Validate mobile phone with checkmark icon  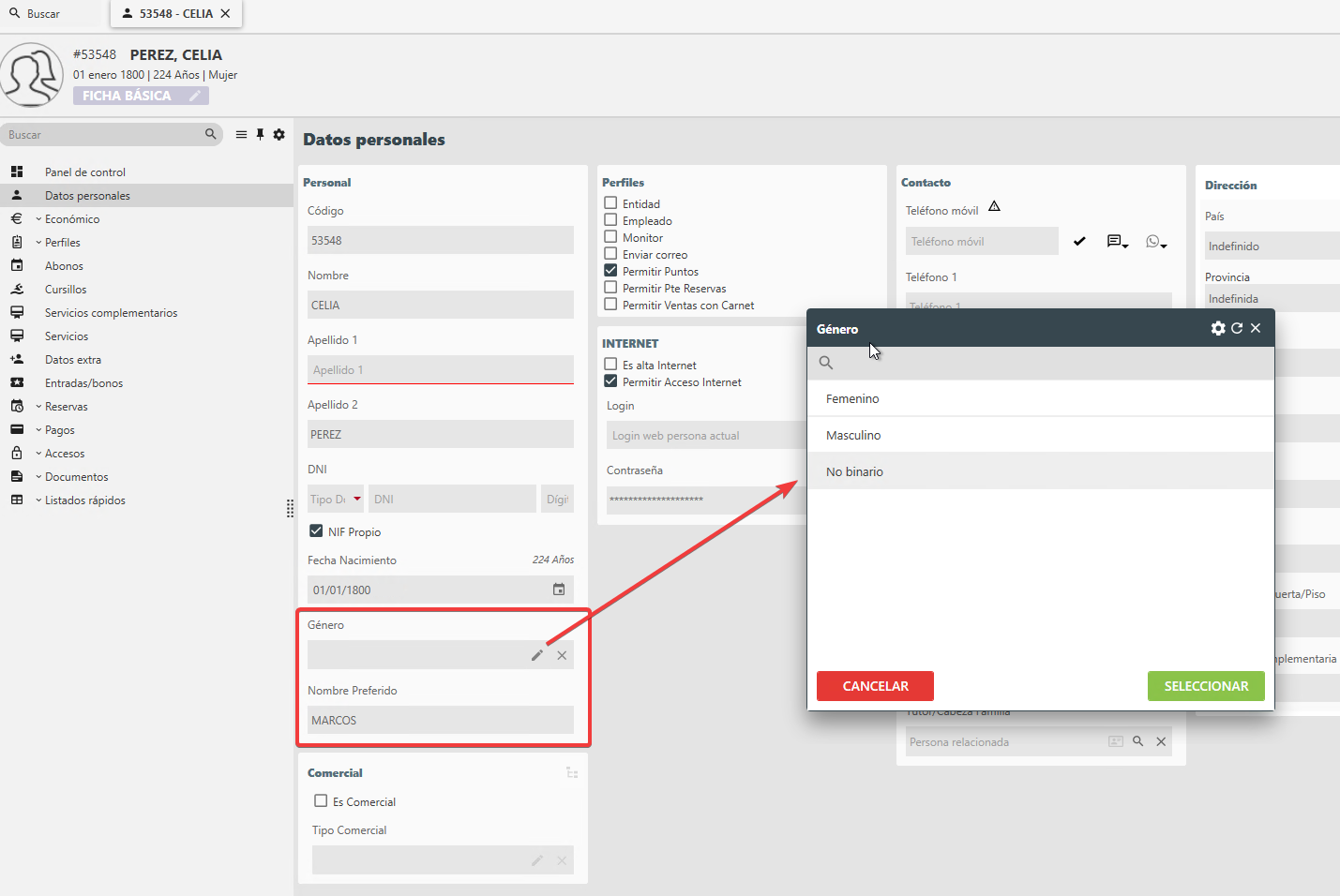1079,241
